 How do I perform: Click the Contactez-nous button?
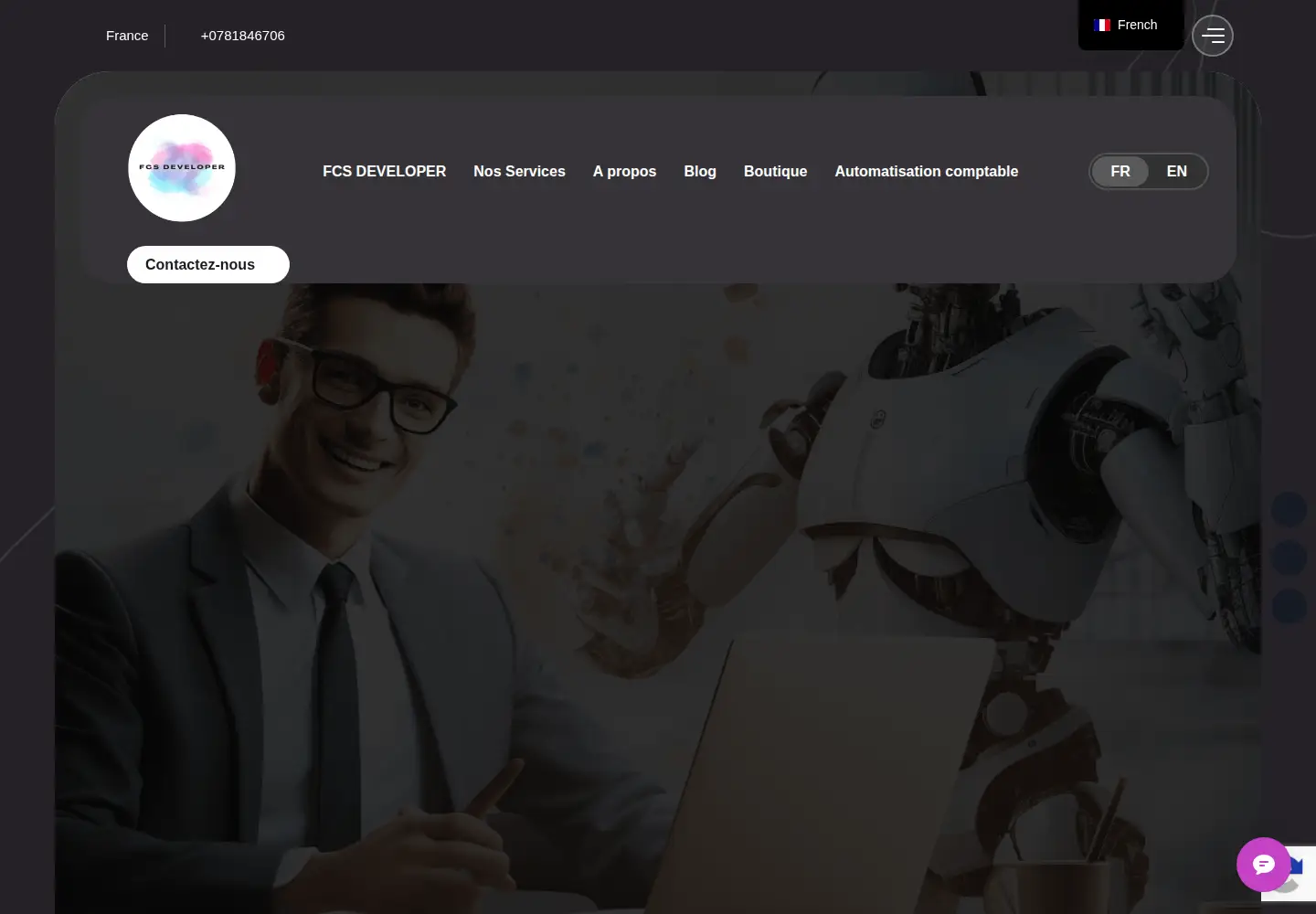pos(208,265)
